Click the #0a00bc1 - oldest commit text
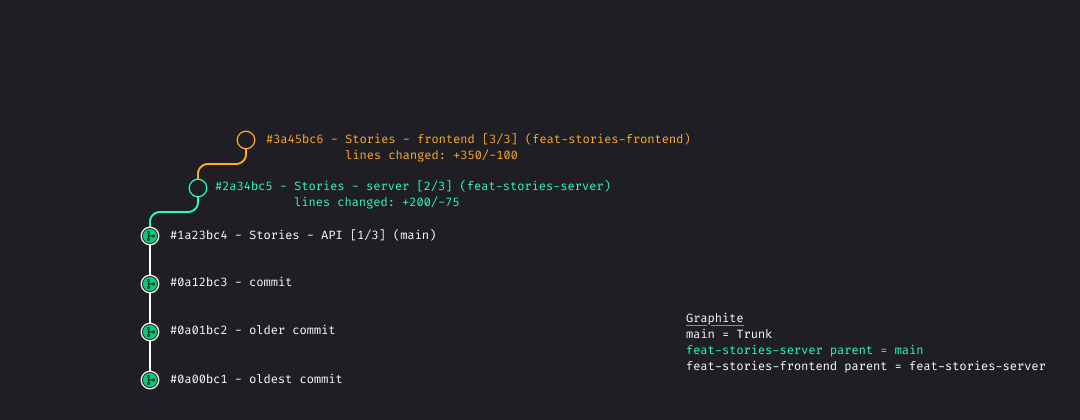The height and width of the screenshot is (420, 1080). coord(256,379)
